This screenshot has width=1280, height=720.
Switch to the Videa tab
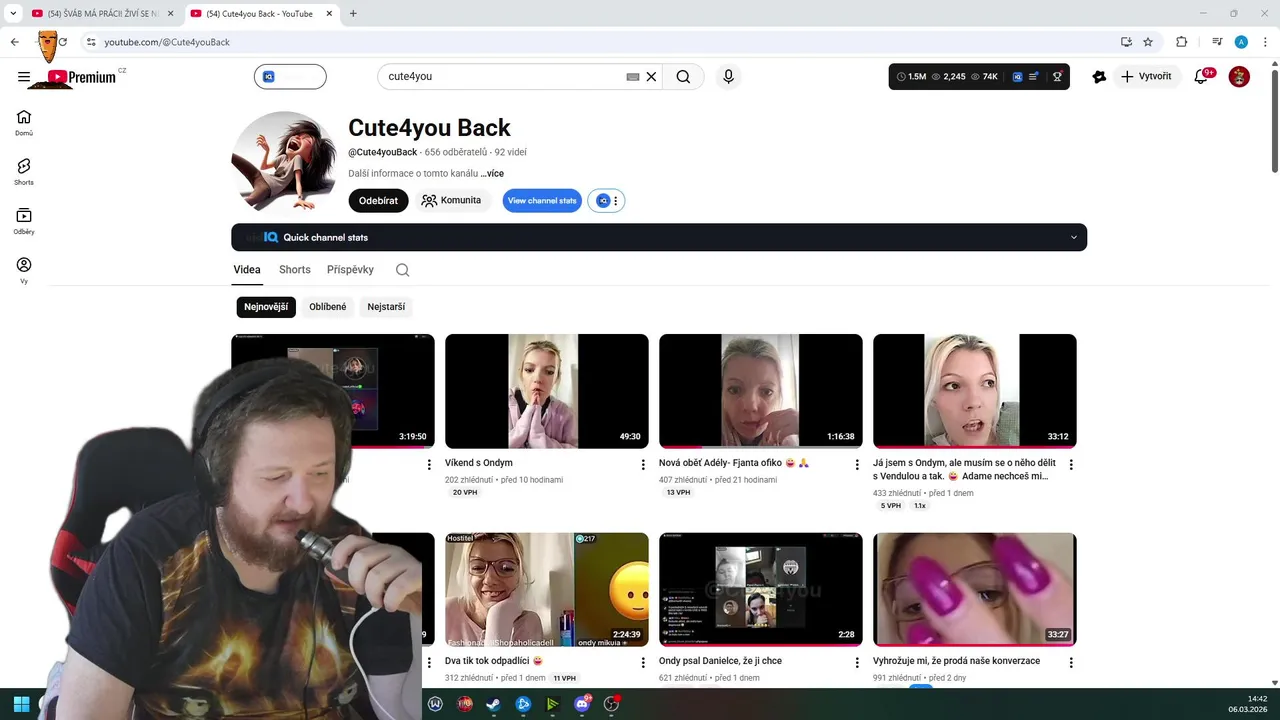[247, 270]
